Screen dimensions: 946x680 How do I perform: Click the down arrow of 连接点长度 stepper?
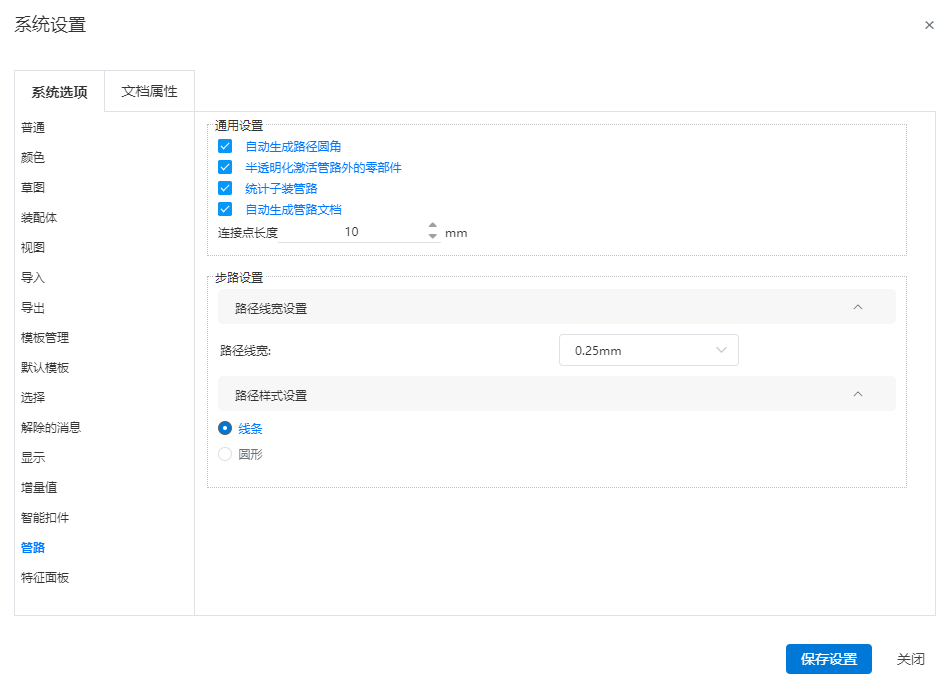433,237
